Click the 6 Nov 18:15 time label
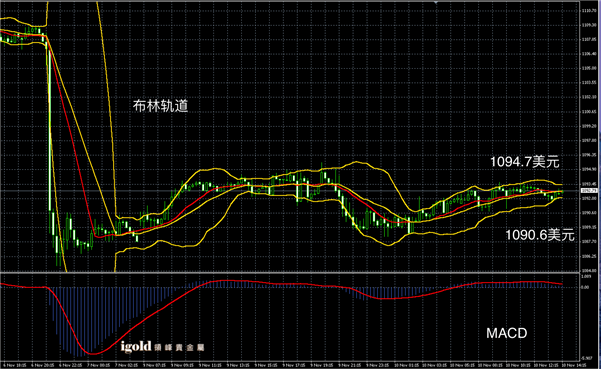601x369 pixels. coord(15,365)
